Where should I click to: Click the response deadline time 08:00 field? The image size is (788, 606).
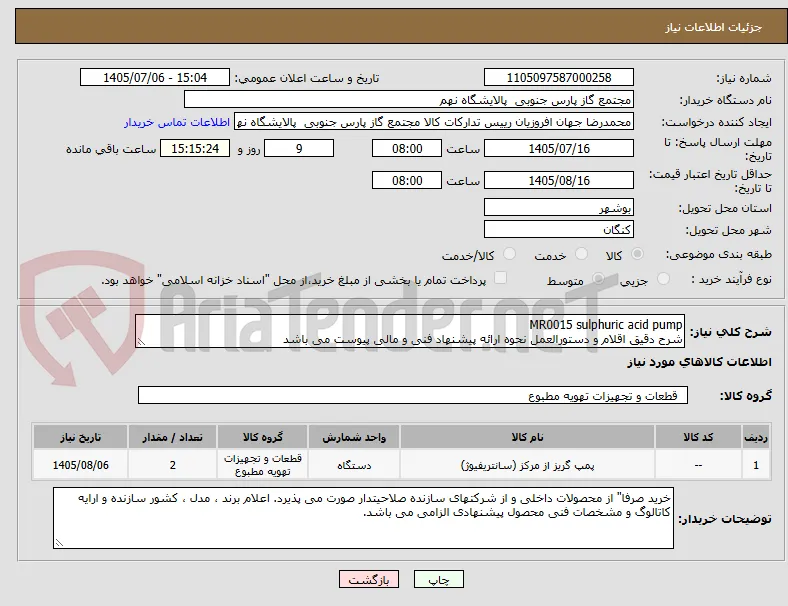tap(407, 149)
